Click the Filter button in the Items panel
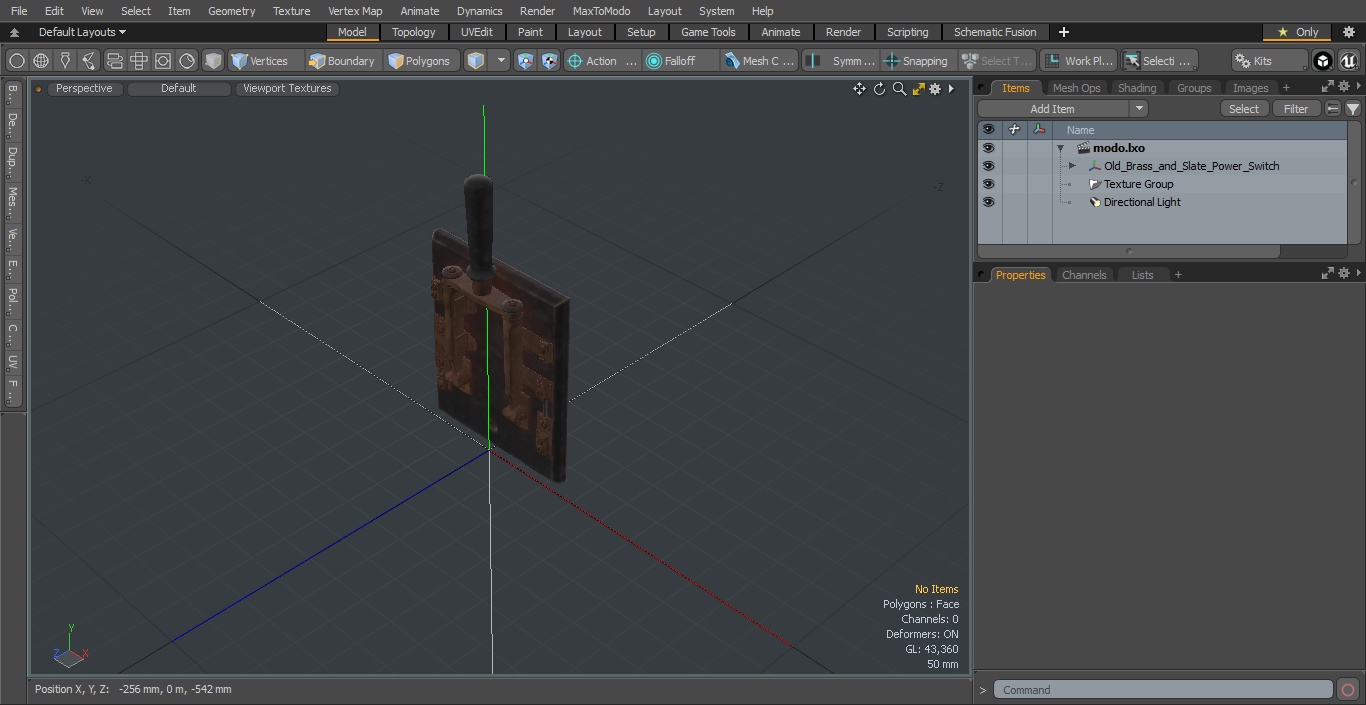The width and height of the screenshot is (1366, 705). pos(1296,109)
